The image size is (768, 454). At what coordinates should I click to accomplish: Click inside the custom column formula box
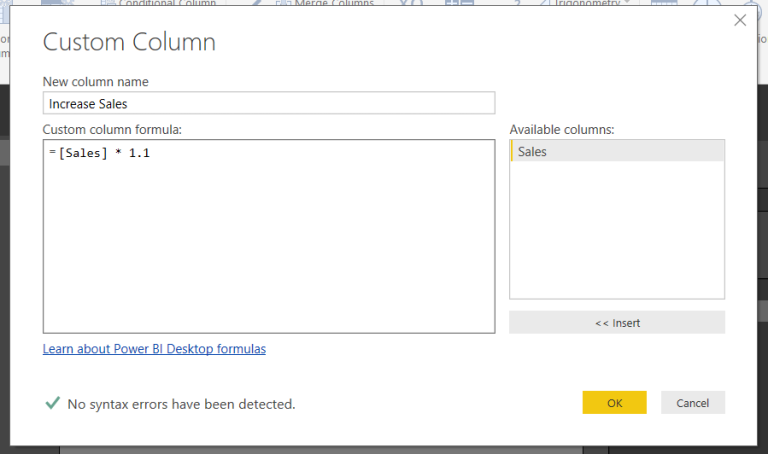[x=269, y=240]
